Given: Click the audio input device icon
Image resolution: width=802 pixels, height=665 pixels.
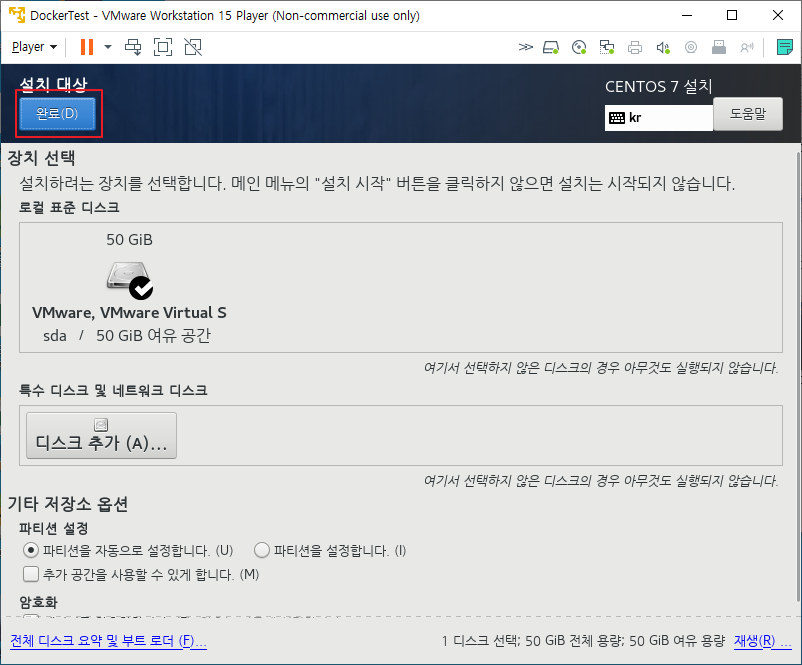Looking at the screenshot, I should point(747,48).
